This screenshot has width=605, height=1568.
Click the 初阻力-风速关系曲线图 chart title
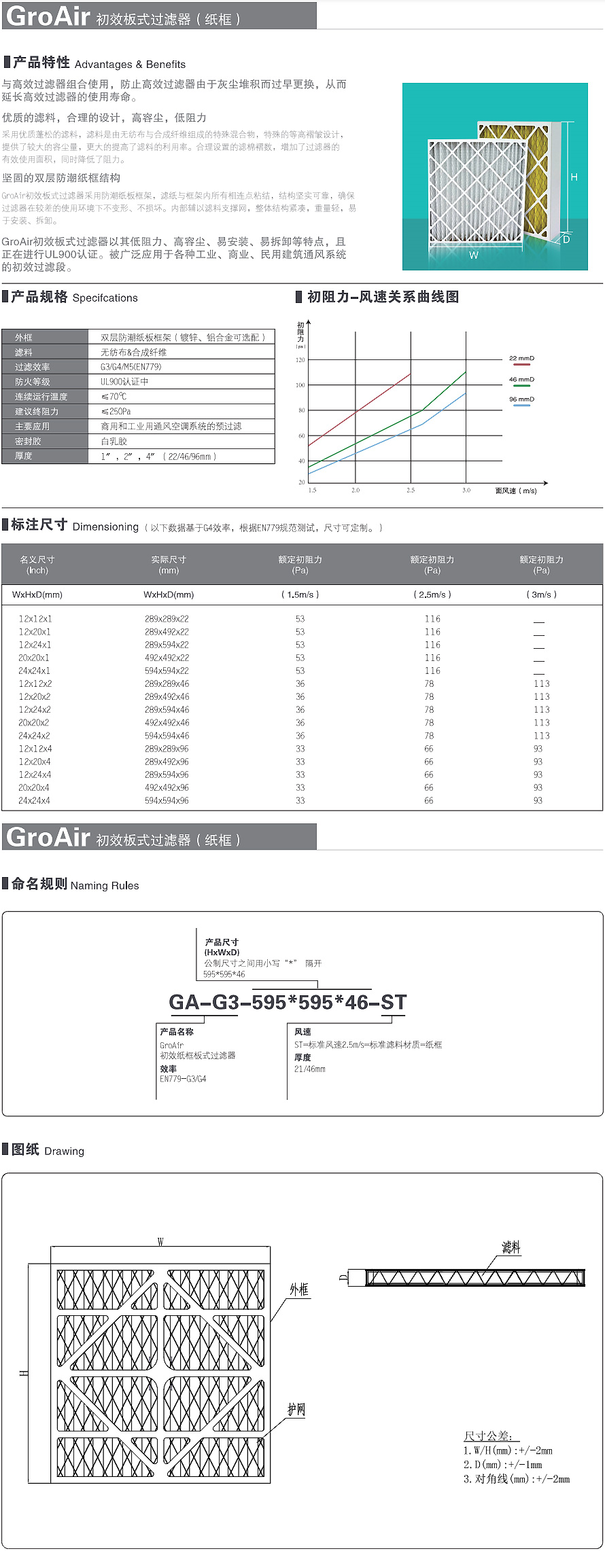pos(383,297)
